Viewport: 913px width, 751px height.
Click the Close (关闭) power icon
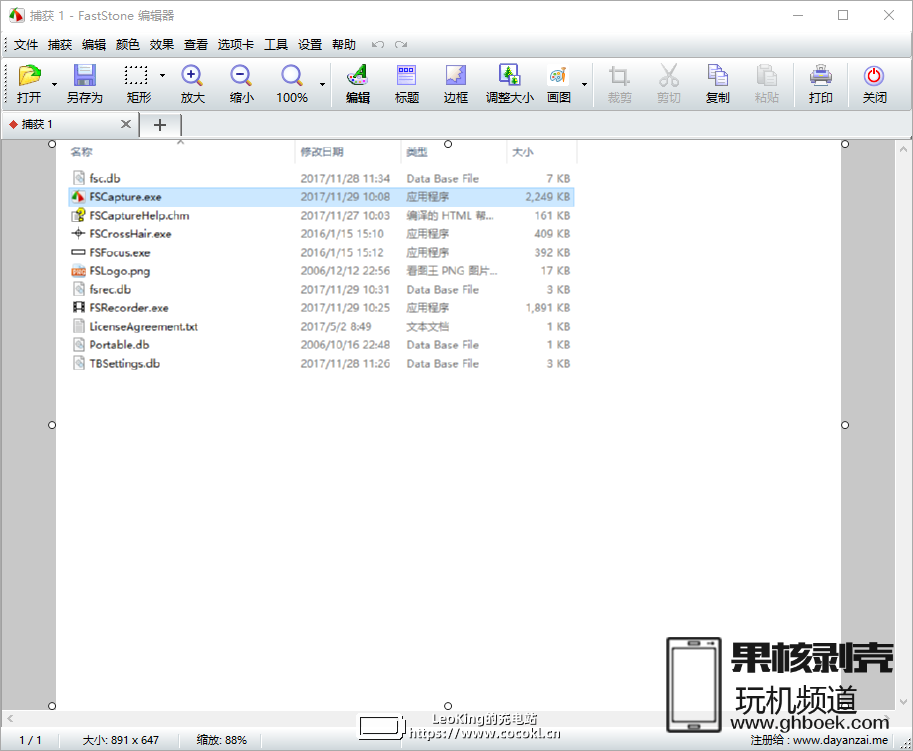874,76
